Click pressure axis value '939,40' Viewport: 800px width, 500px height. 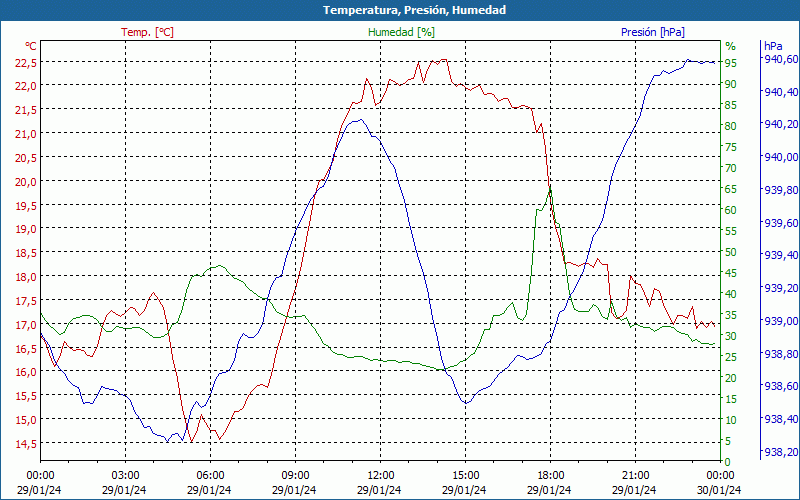(780, 255)
